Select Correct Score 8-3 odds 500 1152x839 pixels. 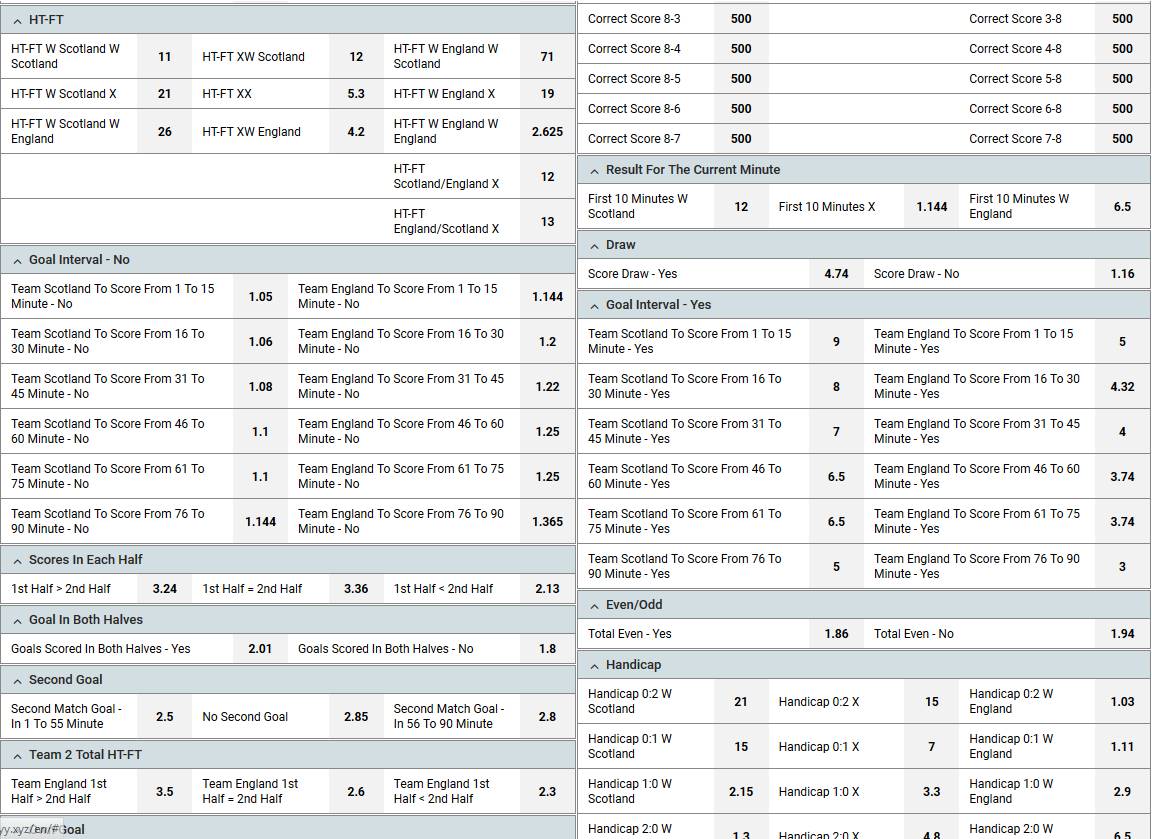point(741,19)
